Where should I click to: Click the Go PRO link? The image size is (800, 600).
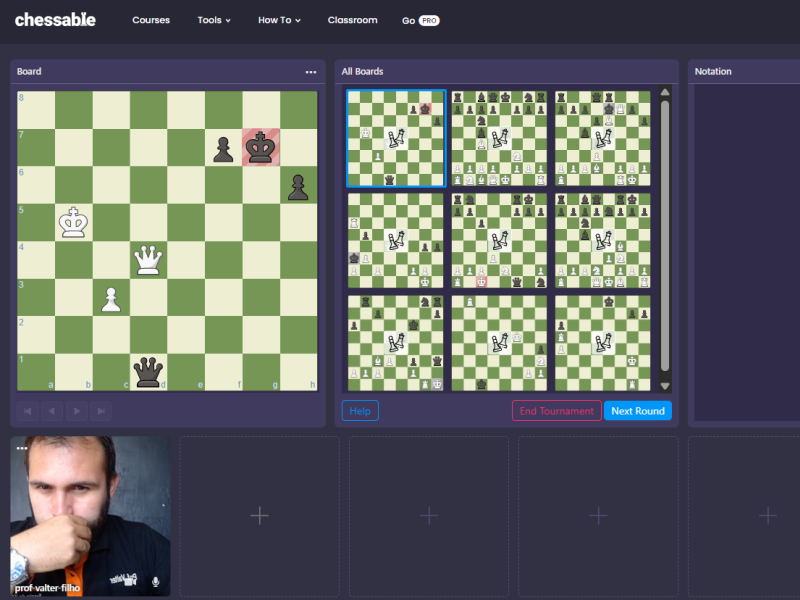[x=420, y=20]
